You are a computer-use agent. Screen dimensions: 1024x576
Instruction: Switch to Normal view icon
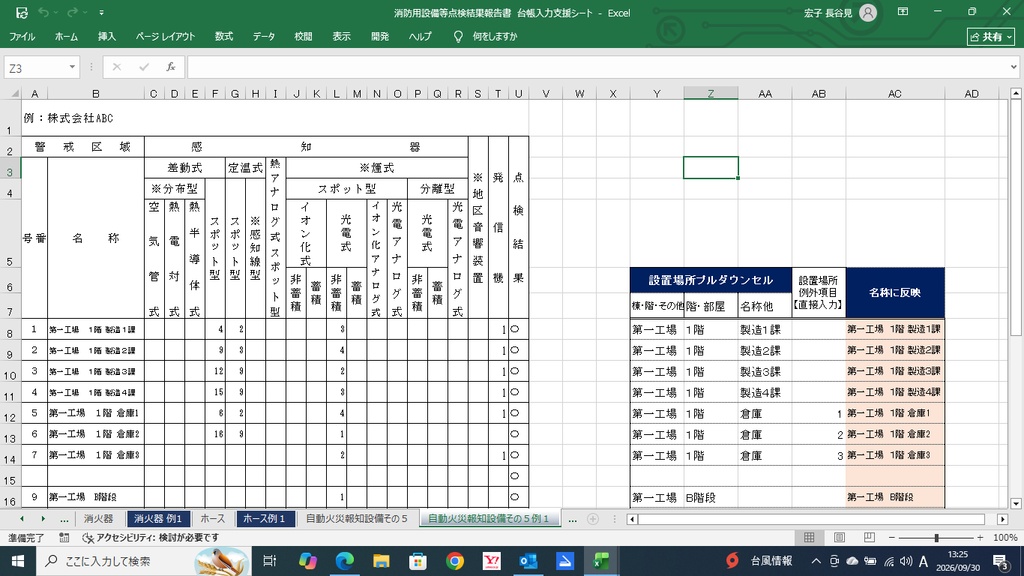809,537
